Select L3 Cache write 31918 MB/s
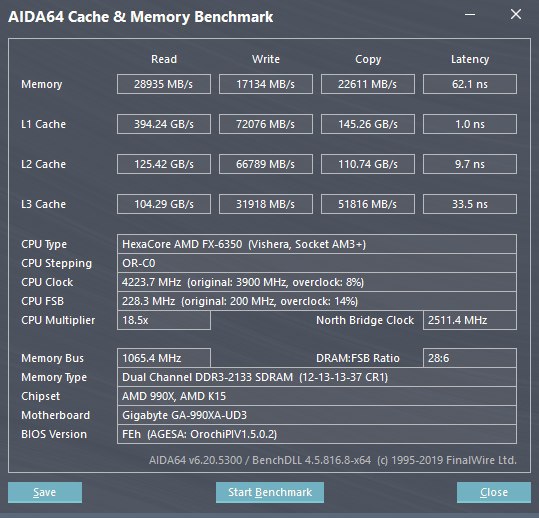 [x=266, y=204]
